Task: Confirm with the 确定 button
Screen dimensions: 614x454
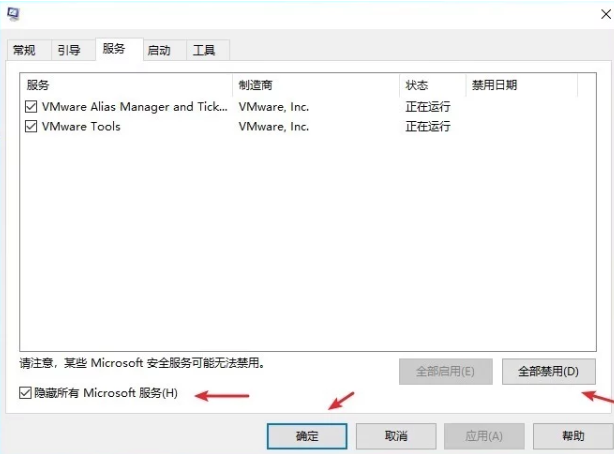Action: click(307, 436)
